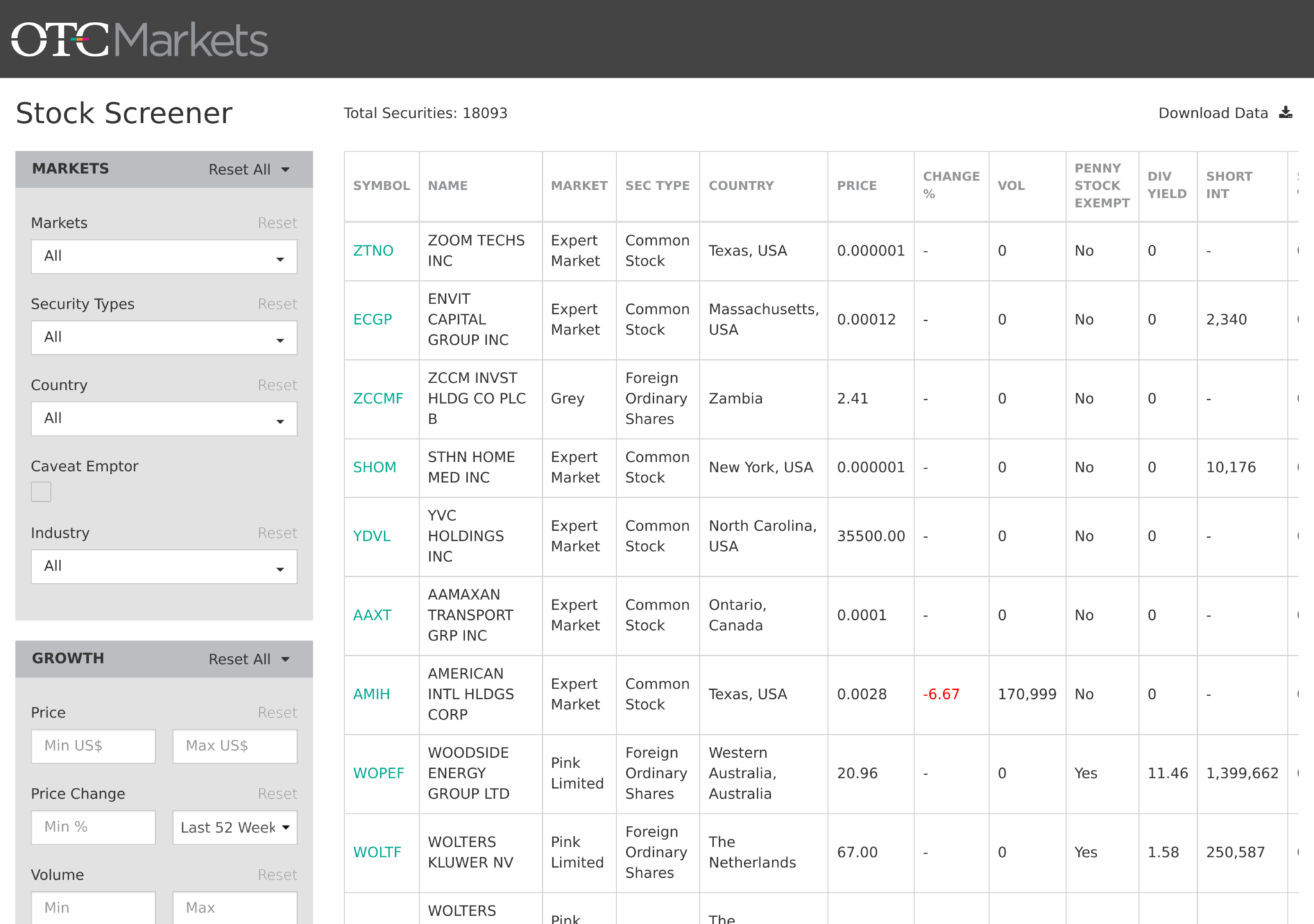Viewport: 1314px width, 924px height.
Task: Click the Download Data link text
Action: pyautogui.click(x=1213, y=113)
